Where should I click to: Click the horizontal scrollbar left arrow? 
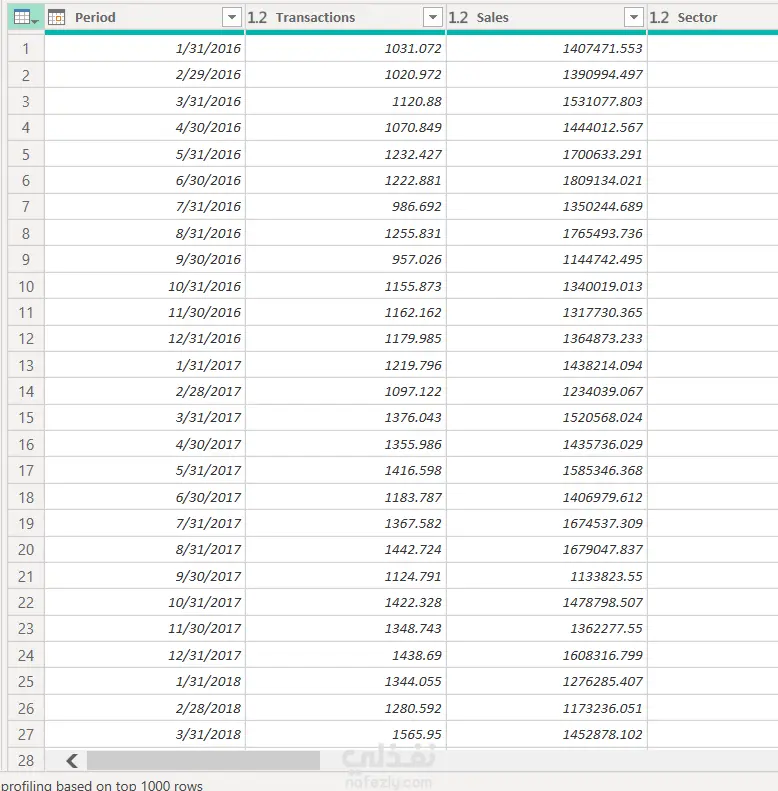click(x=72, y=761)
